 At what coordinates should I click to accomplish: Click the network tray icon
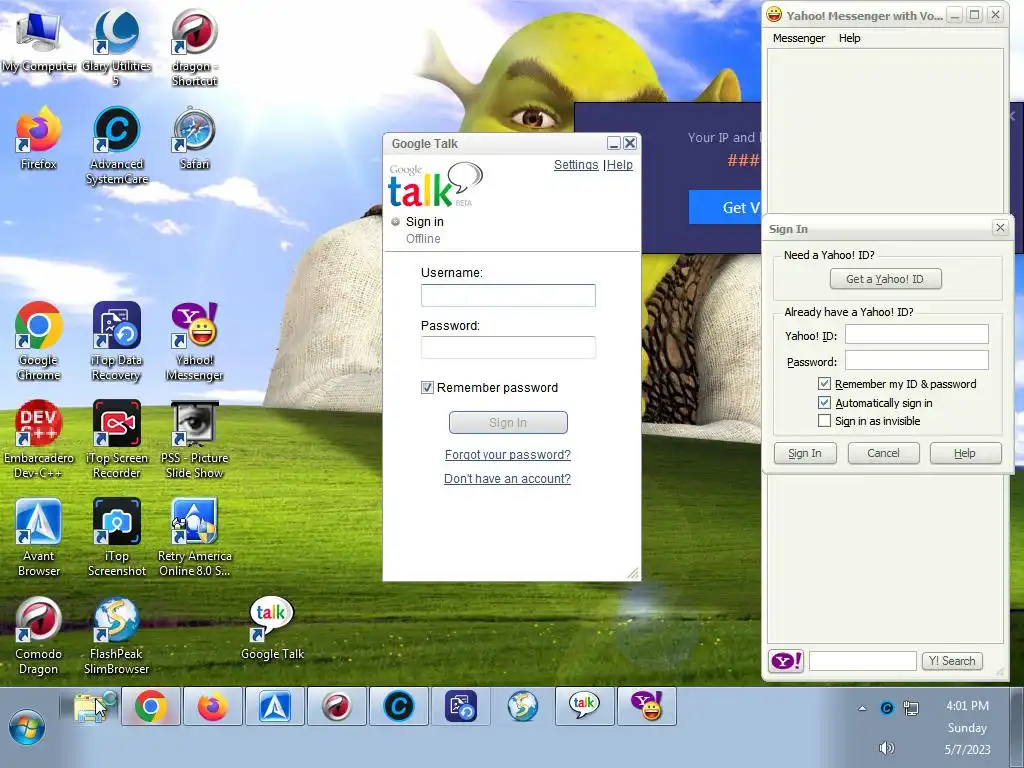(x=911, y=708)
